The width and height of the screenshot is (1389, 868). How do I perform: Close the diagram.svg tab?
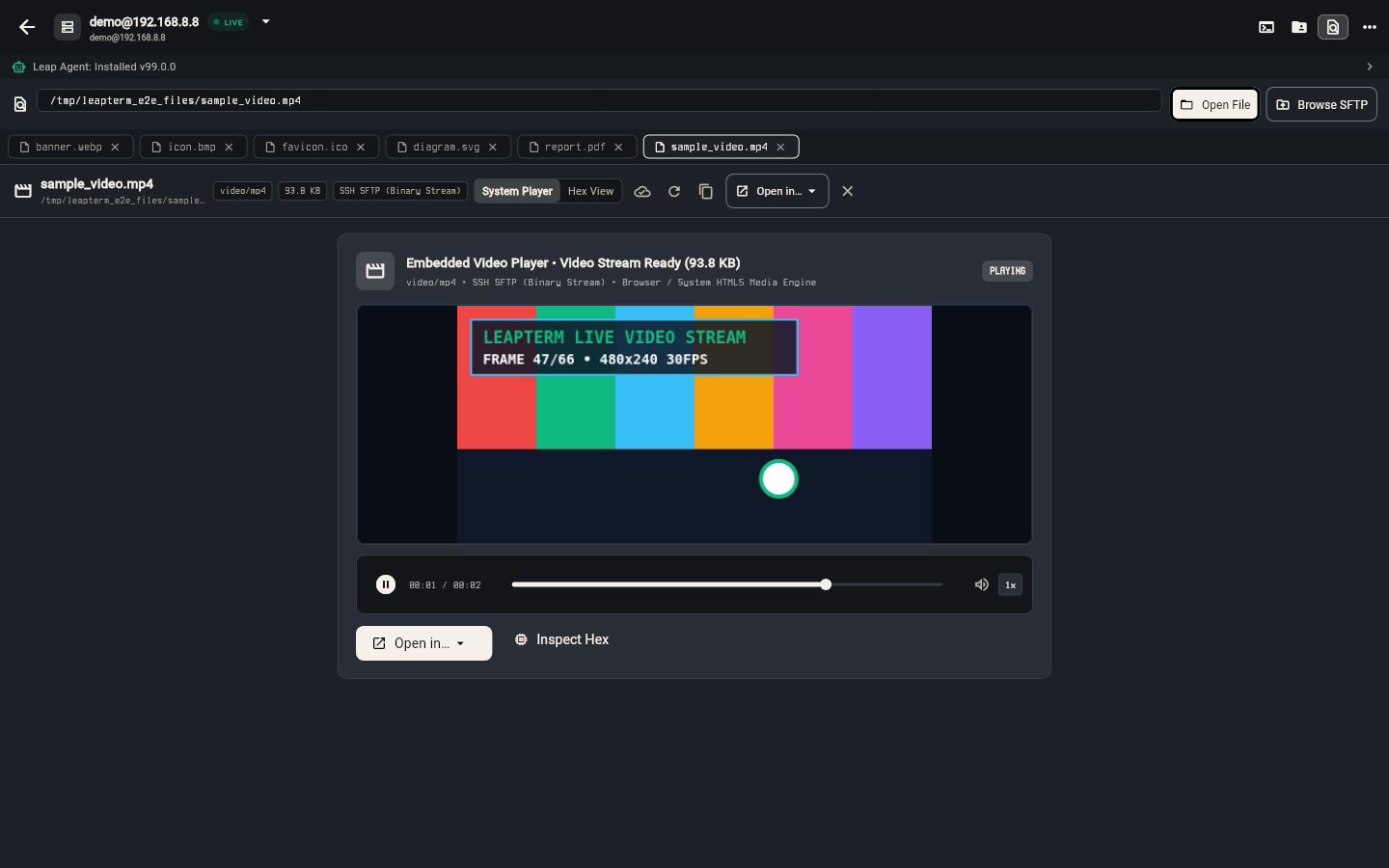point(493,147)
